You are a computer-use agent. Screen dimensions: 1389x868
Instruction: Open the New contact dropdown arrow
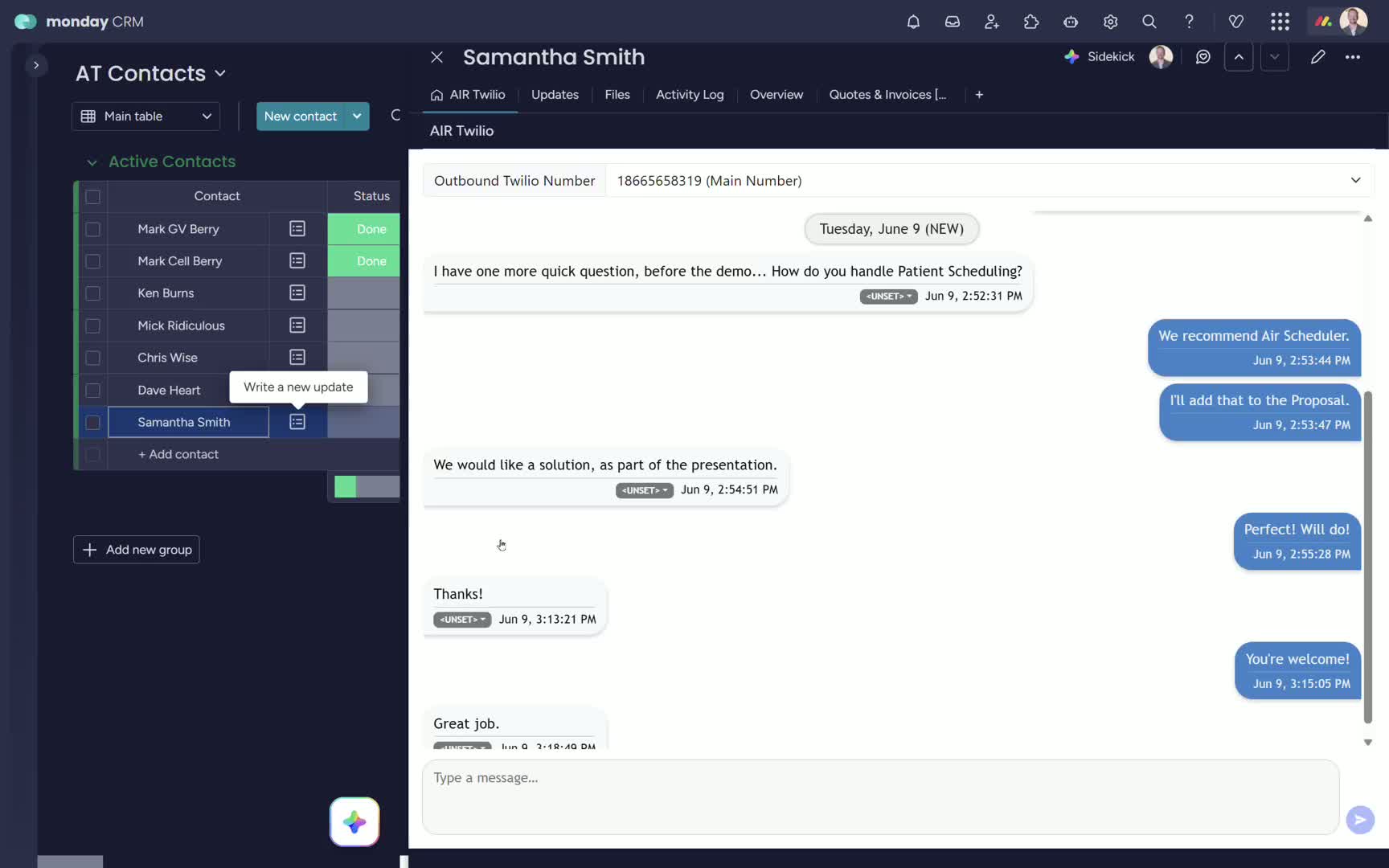pyautogui.click(x=357, y=116)
